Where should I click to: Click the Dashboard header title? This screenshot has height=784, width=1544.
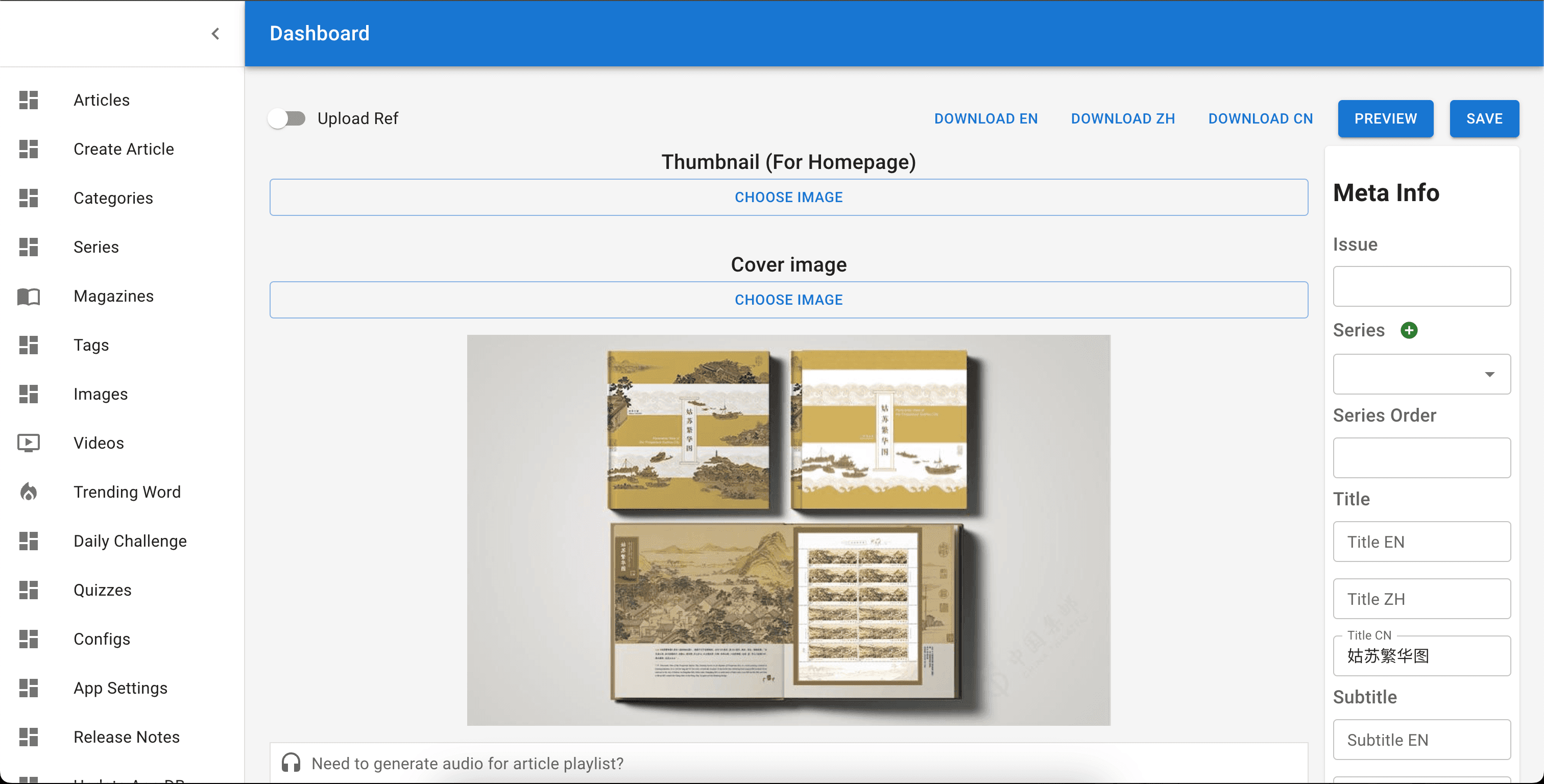(320, 34)
